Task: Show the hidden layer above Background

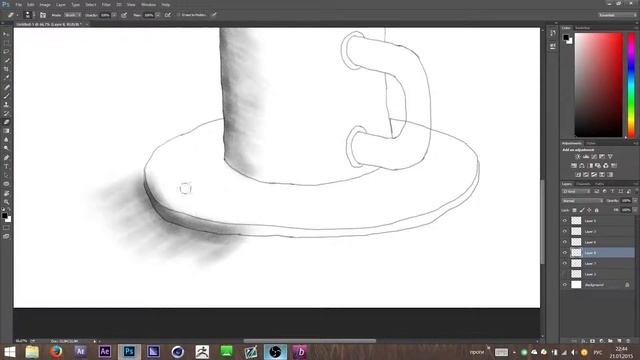Action: tap(565, 274)
